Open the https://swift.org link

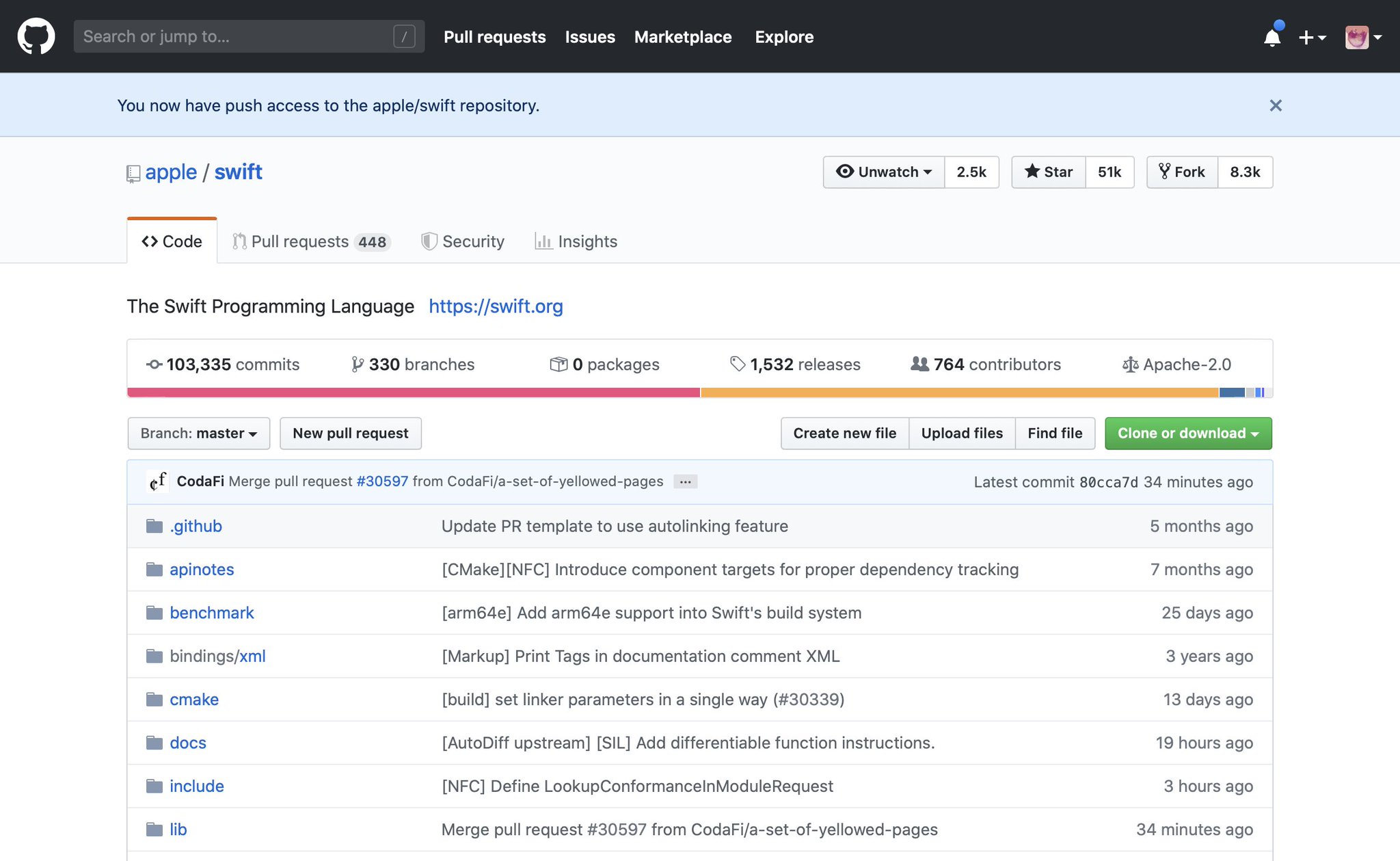click(x=496, y=306)
